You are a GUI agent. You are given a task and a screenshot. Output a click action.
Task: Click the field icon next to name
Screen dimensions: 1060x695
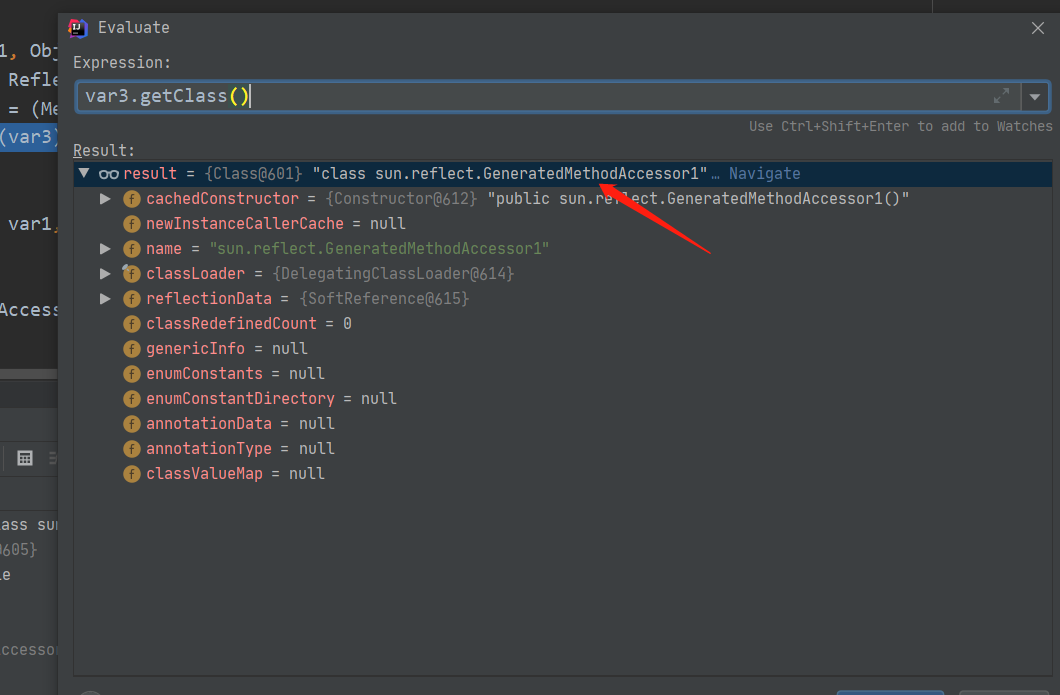point(132,249)
